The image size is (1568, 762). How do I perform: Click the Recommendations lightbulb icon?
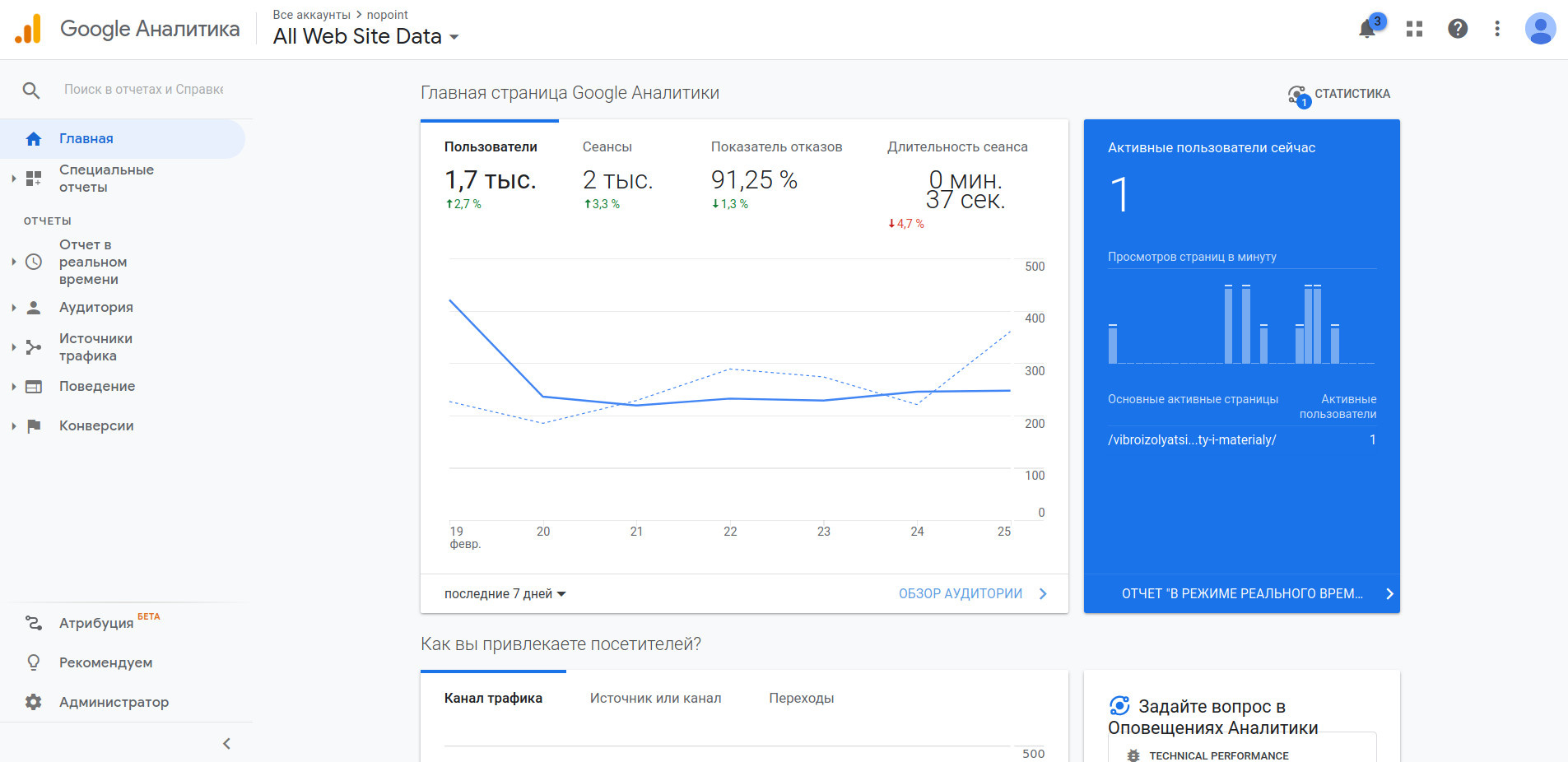[x=34, y=662]
